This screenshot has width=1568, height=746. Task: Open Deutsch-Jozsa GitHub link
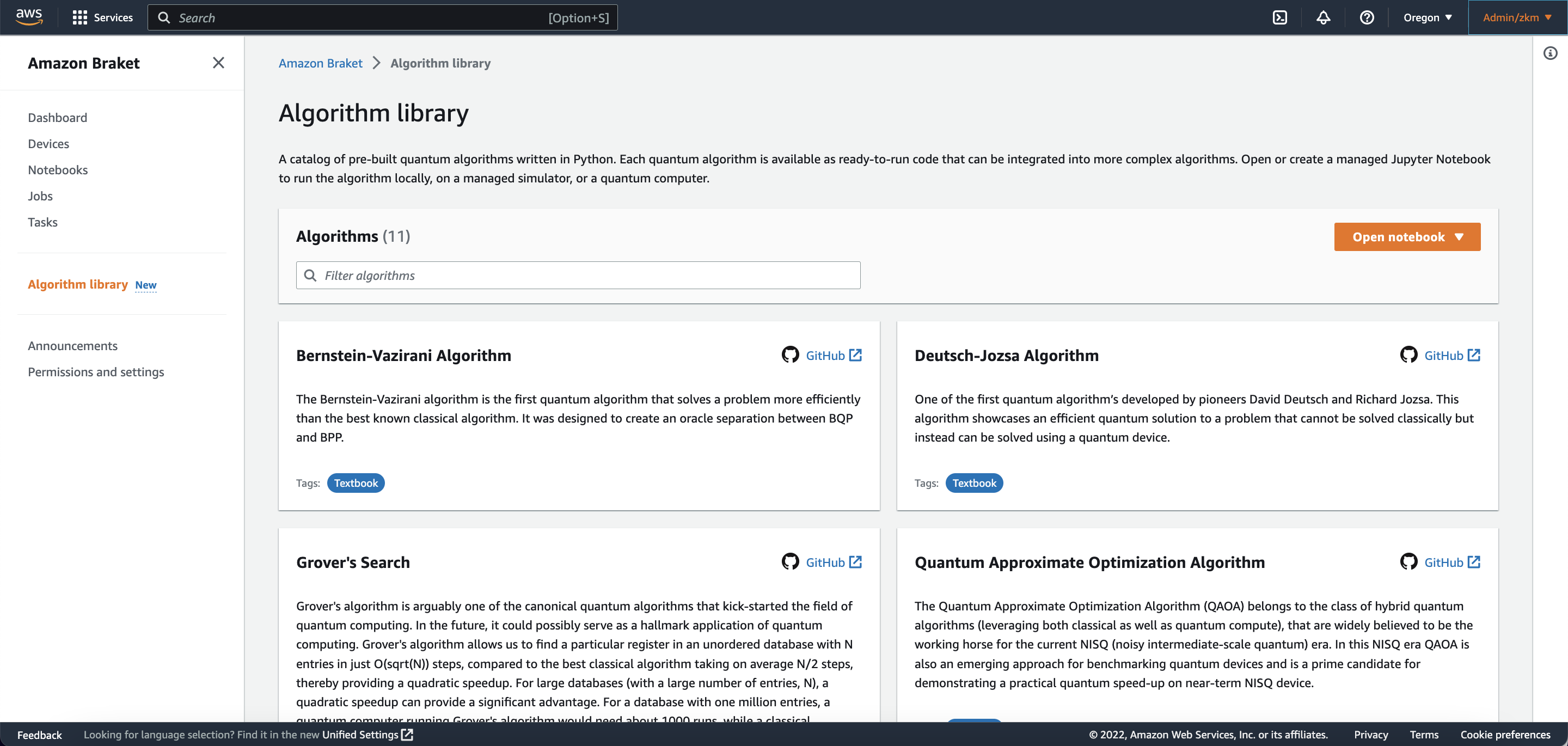[1441, 355]
